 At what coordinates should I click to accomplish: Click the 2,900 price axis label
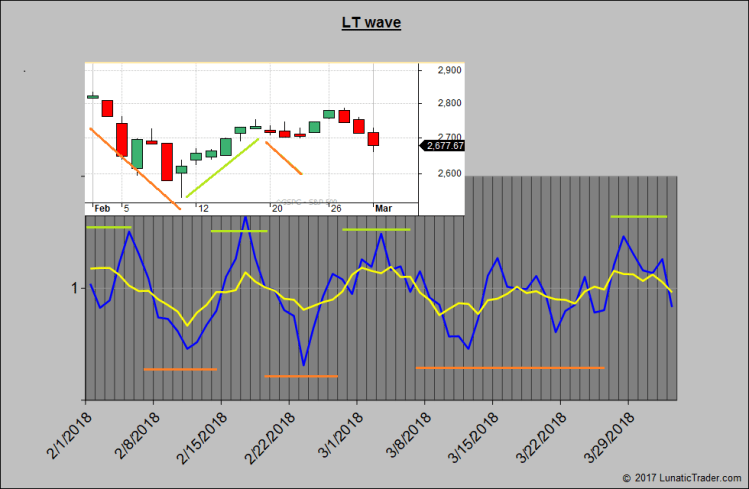point(448,71)
